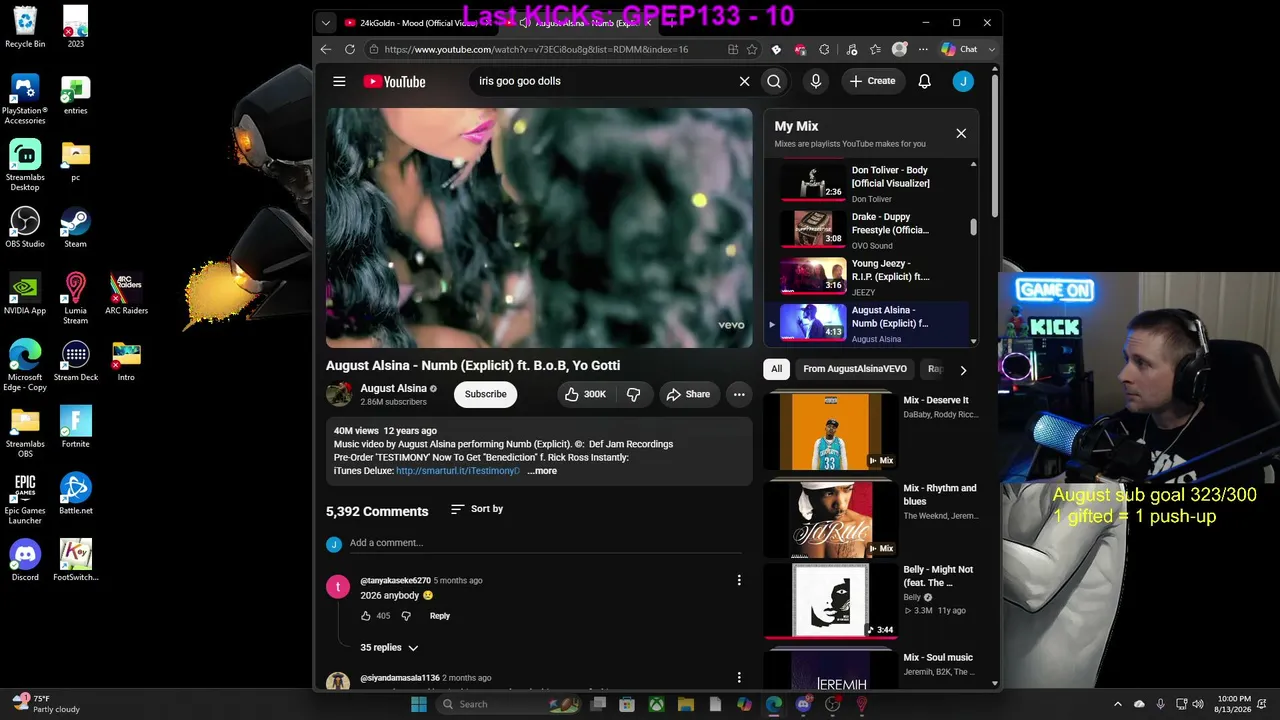This screenshot has width=1280, height=720.
Task: Like the '2026 anybody' comment
Action: [366, 616]
